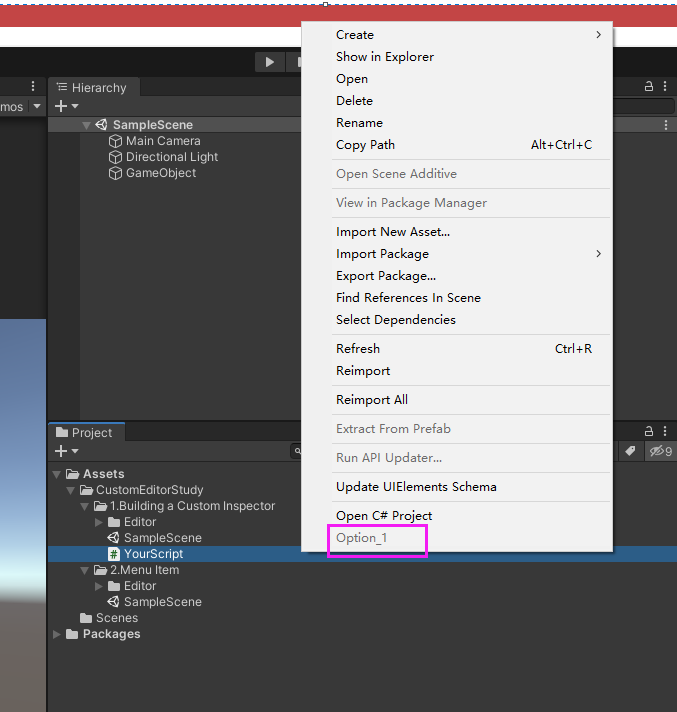Click the Assets folder icon
677x712 pixels.
pos(72,474)
